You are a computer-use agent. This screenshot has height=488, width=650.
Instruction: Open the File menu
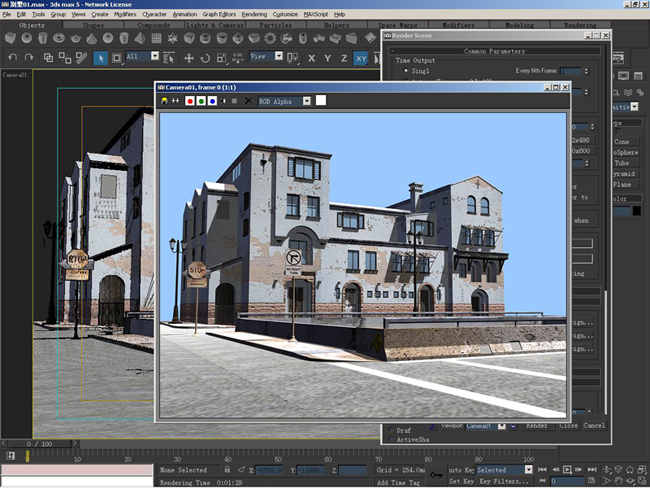pyautogui.click(x=7, y=14)
